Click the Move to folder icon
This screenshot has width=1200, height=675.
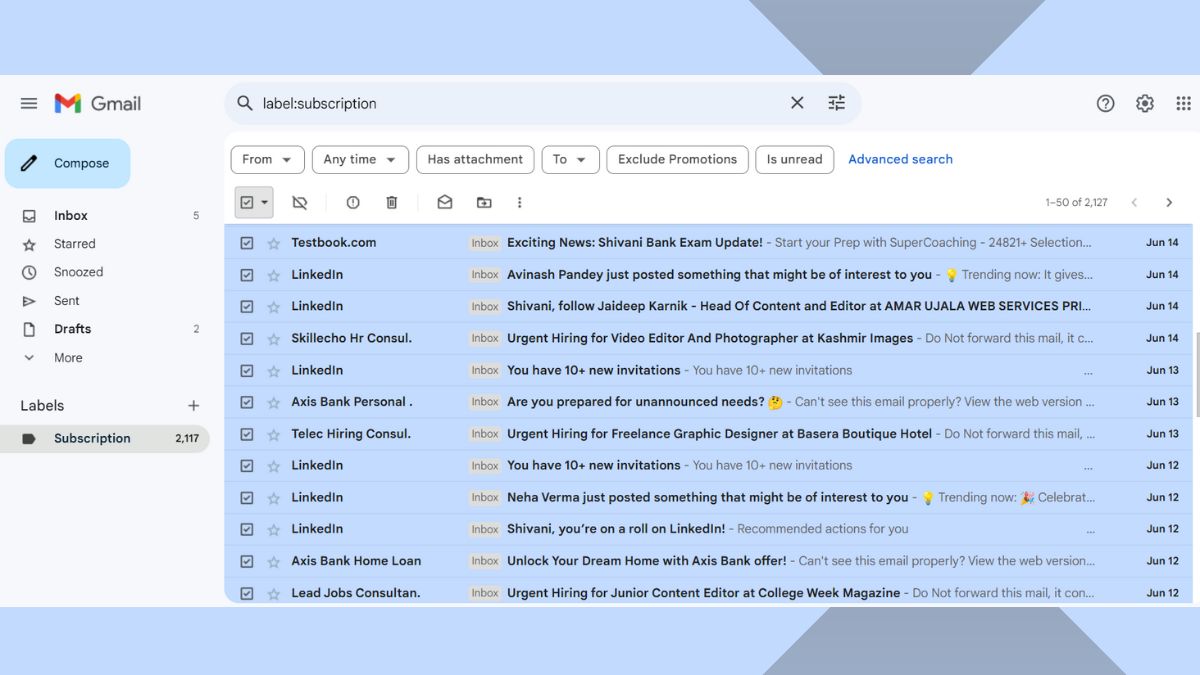point(484,202)
